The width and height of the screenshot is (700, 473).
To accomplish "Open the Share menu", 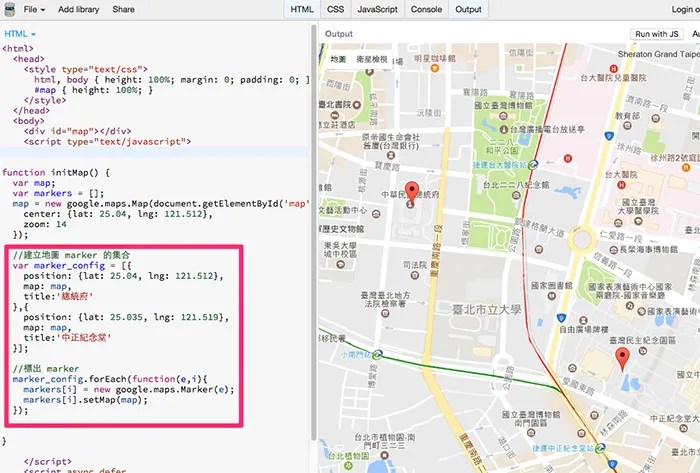I will pos(123,9).
